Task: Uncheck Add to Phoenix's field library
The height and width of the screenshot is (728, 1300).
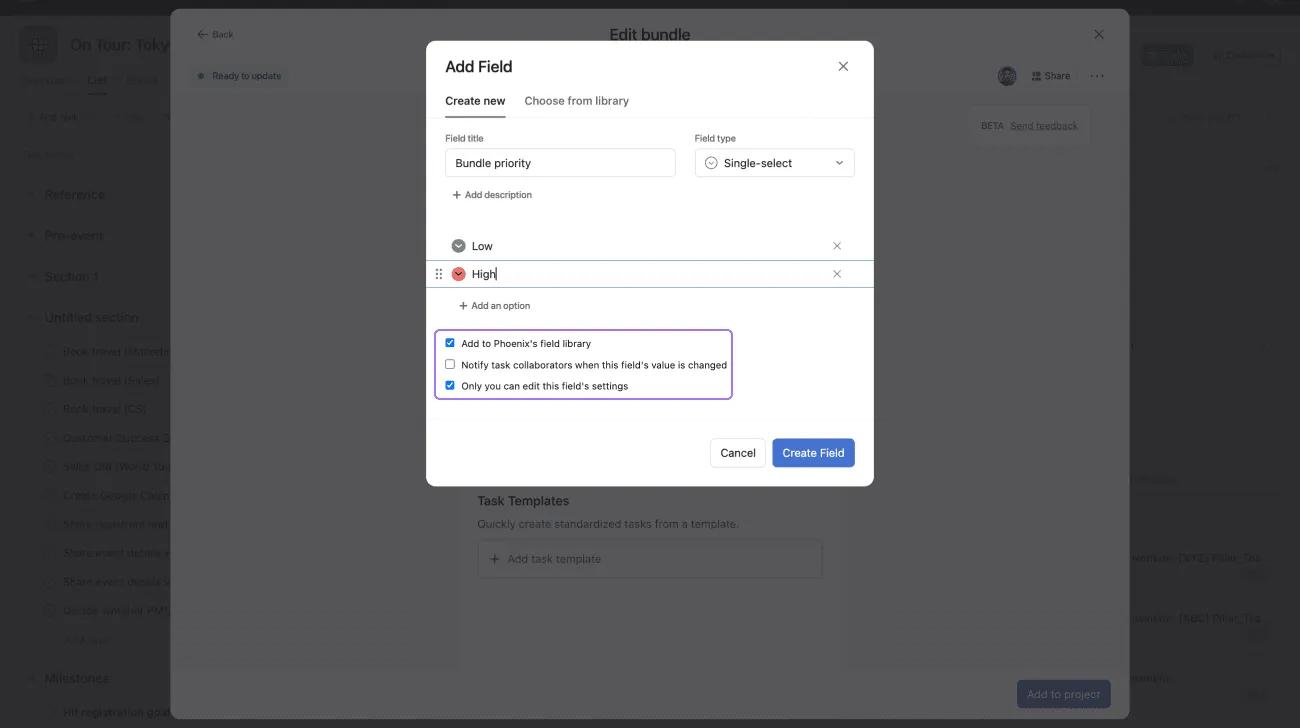Action: 450,343
